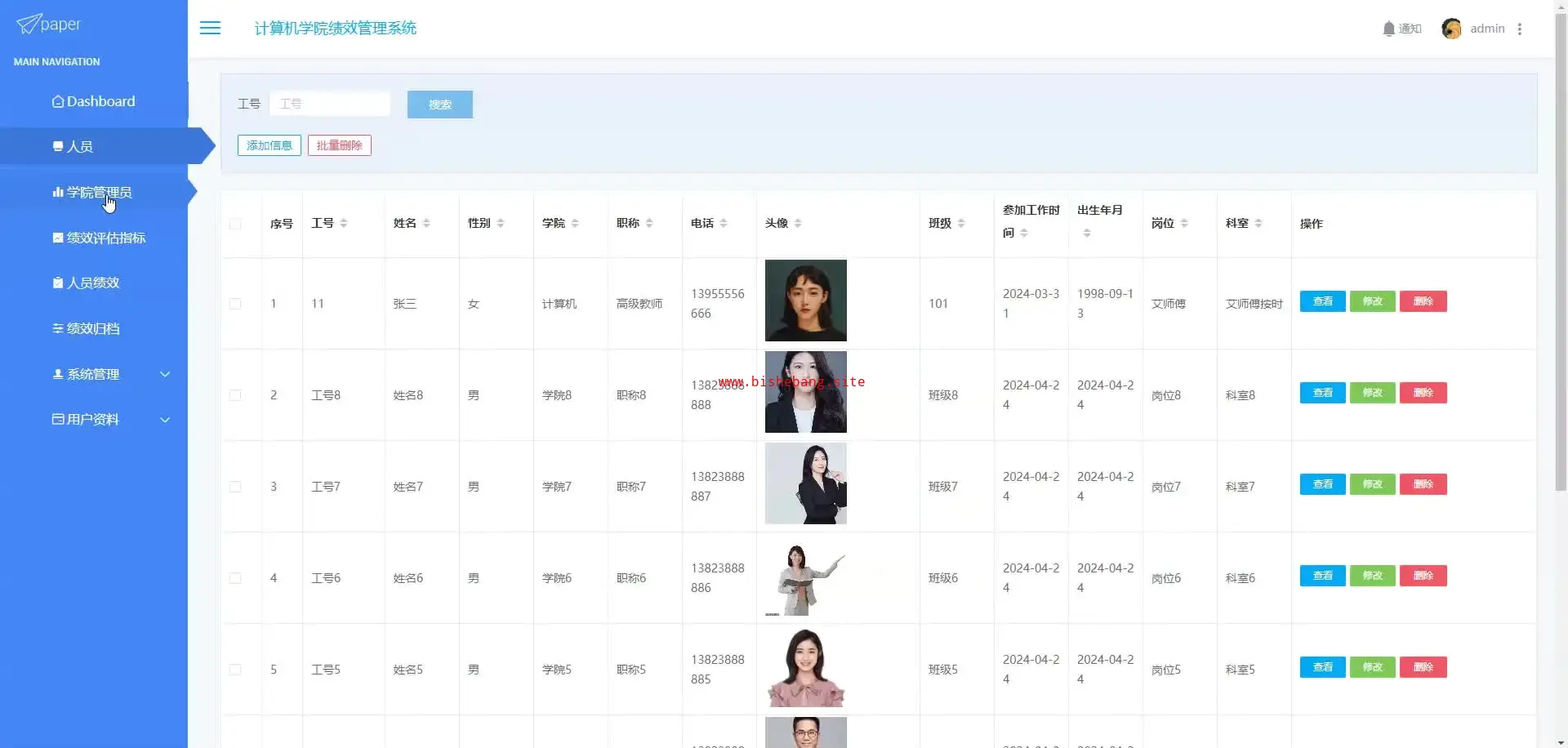Expand the 用户资料 submenu chevron
Screen dimensions: 1568x748
click(x=165, y=420)
